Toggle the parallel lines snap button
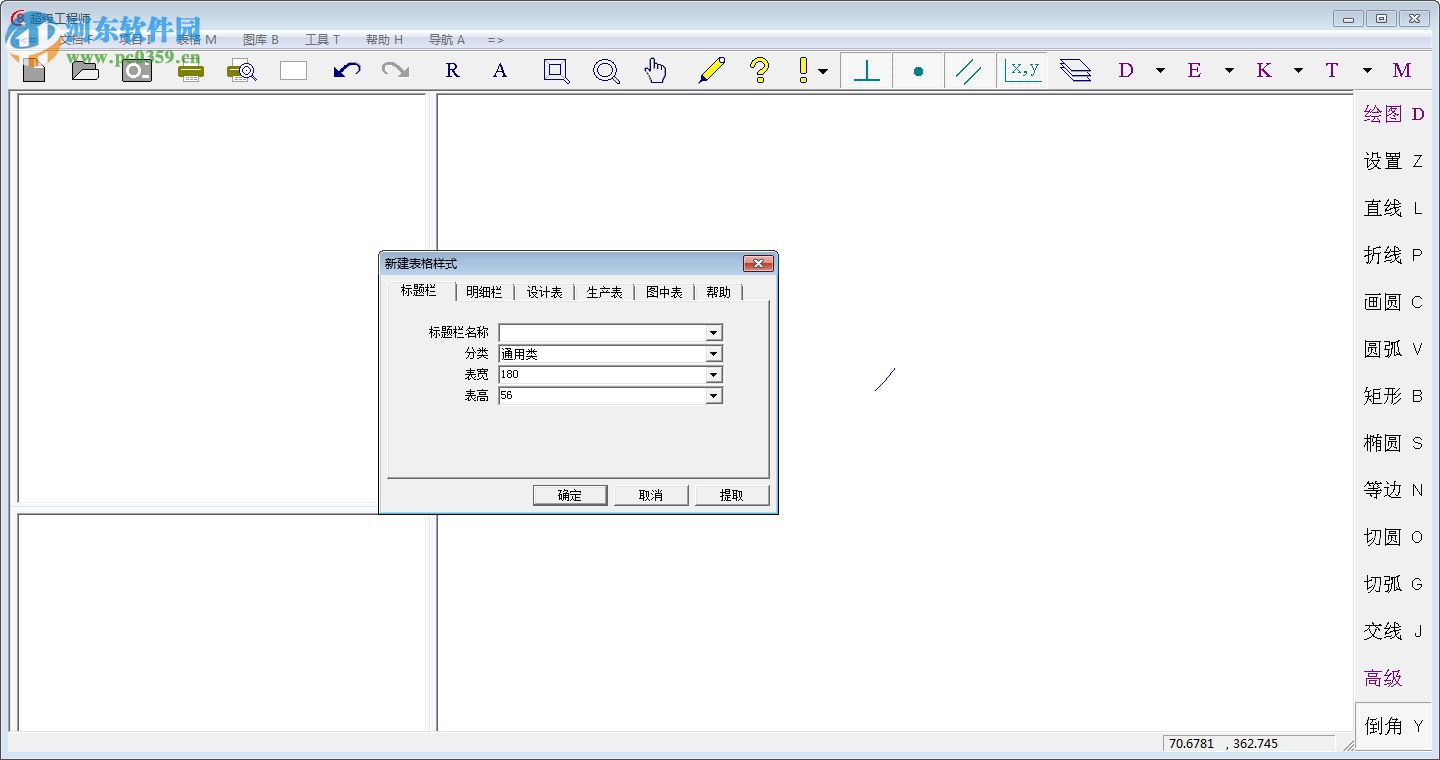The image size is (1440, 760). pyautogui.click(x=969, y=70)
